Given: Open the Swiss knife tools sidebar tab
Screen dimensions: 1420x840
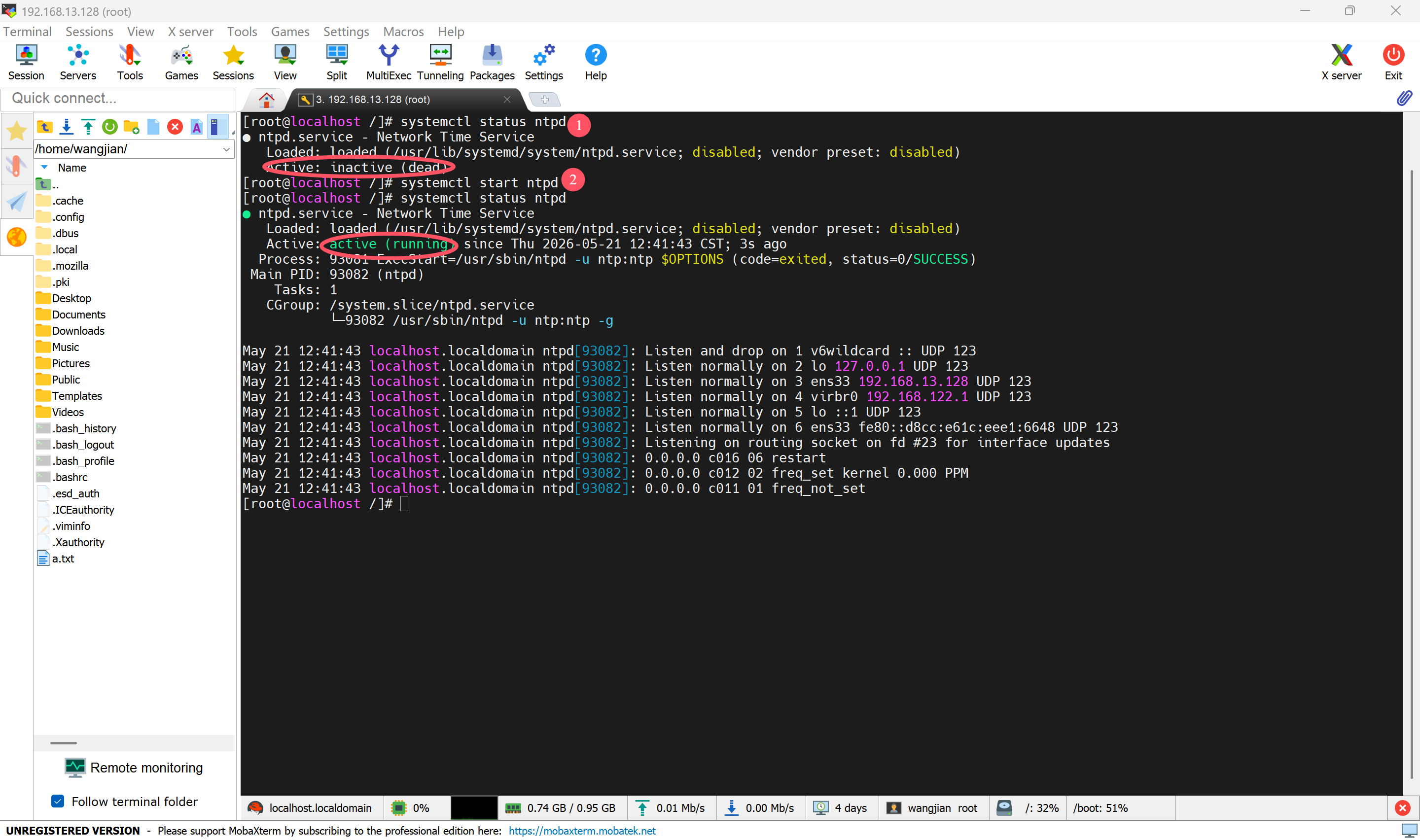Looking at the screenshot, I should 16,167.
